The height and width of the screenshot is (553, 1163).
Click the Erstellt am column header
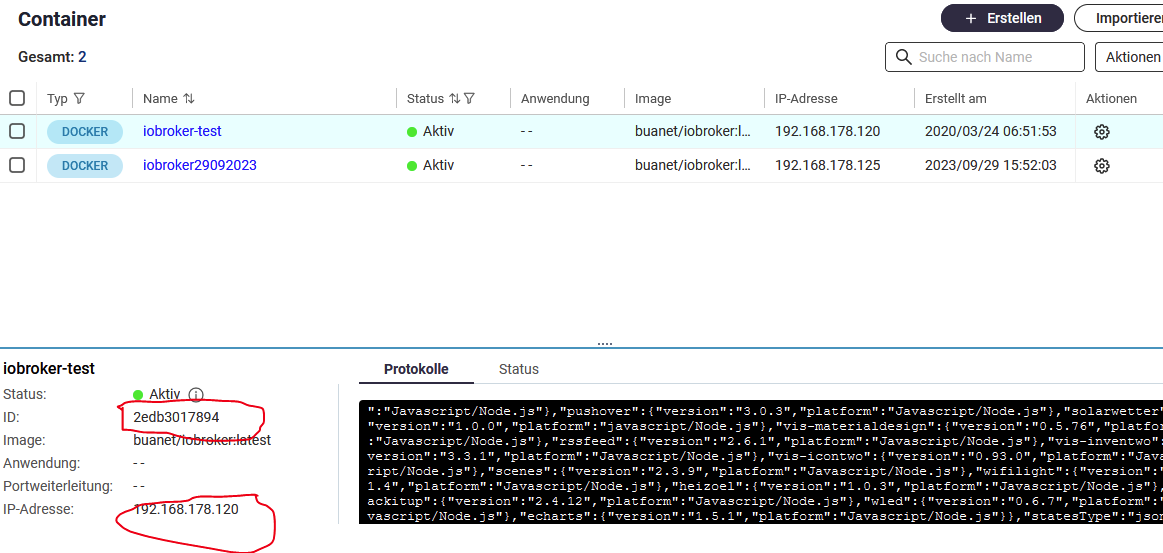(955, 99)
